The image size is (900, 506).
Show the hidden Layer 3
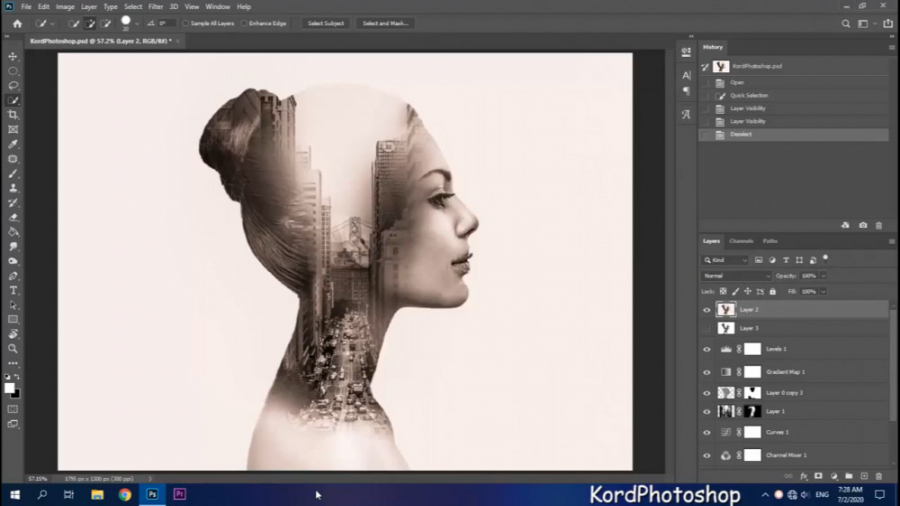tap(707, 328)
